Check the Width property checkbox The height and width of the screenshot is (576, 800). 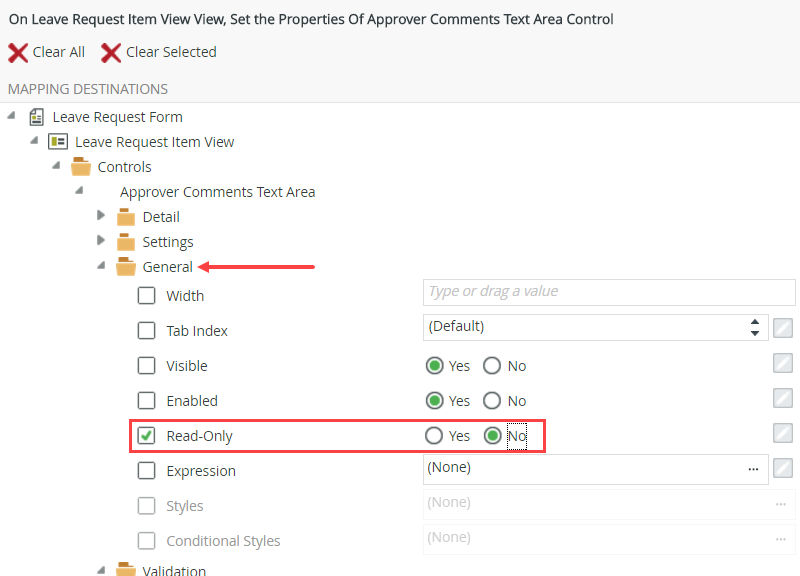pyautogui.click(x=146, y=295)
